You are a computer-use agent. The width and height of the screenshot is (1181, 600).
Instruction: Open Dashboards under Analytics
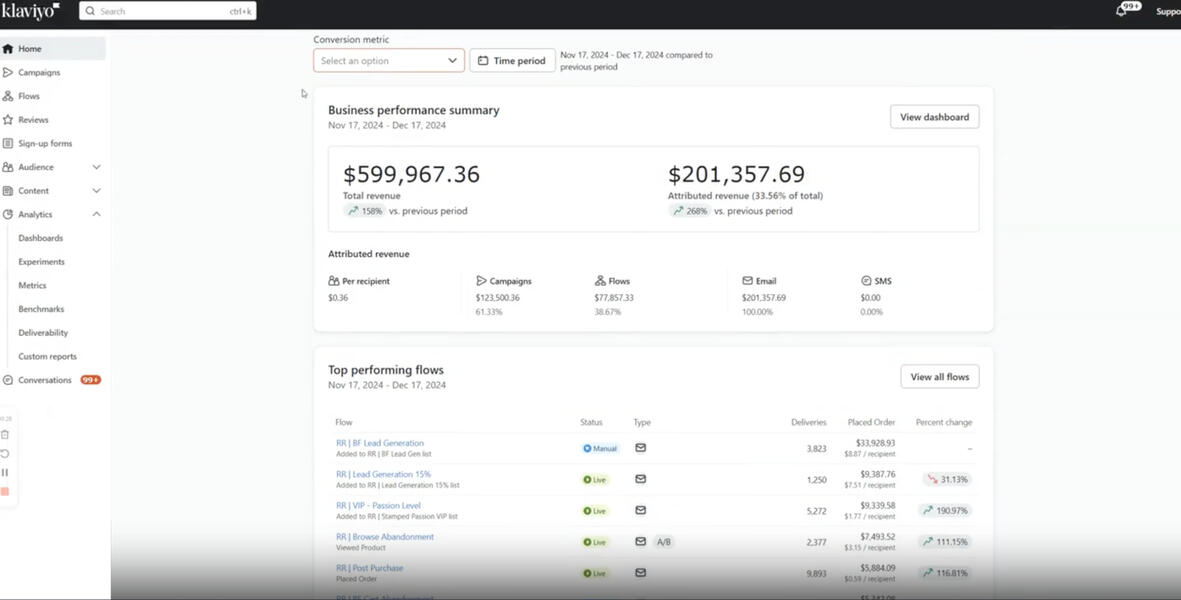(40, 238)
